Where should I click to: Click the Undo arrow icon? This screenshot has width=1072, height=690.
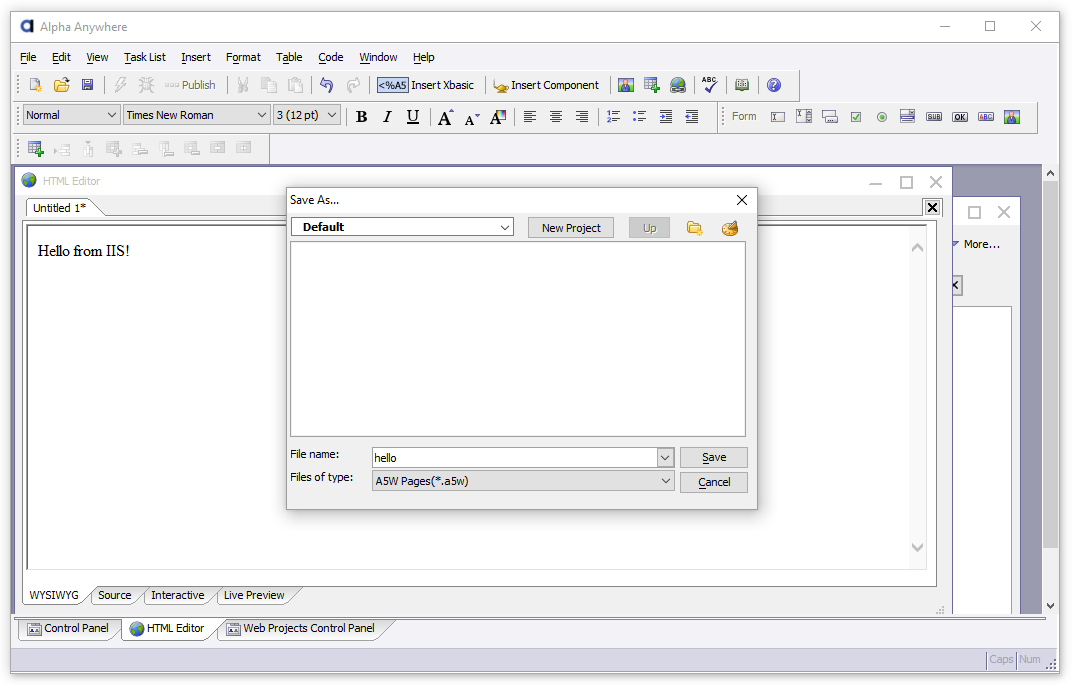(327, 85)
